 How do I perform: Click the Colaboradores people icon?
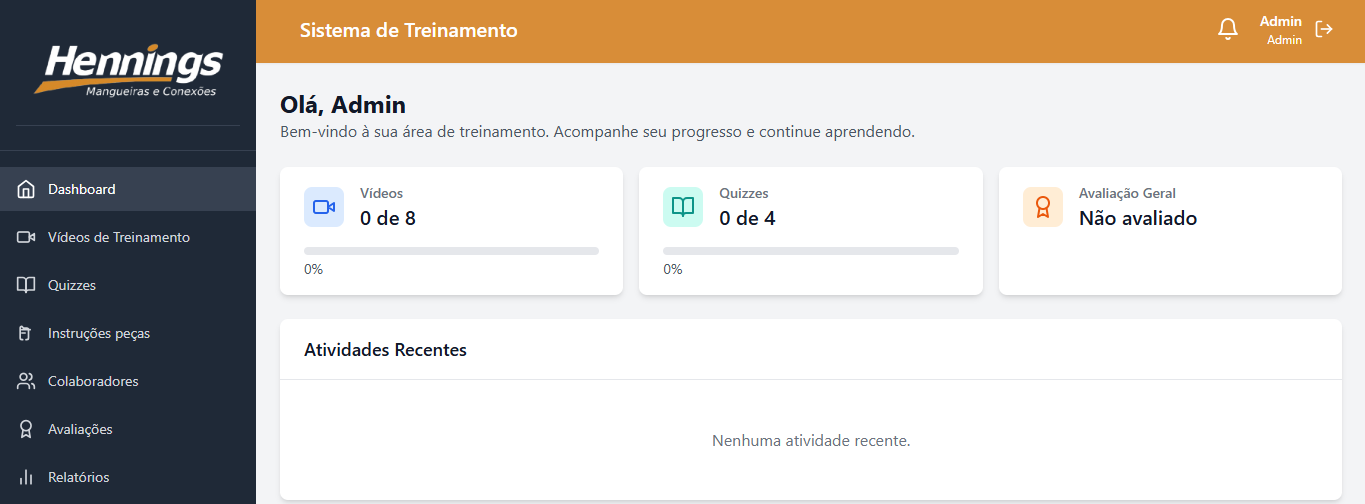point(26,381)
